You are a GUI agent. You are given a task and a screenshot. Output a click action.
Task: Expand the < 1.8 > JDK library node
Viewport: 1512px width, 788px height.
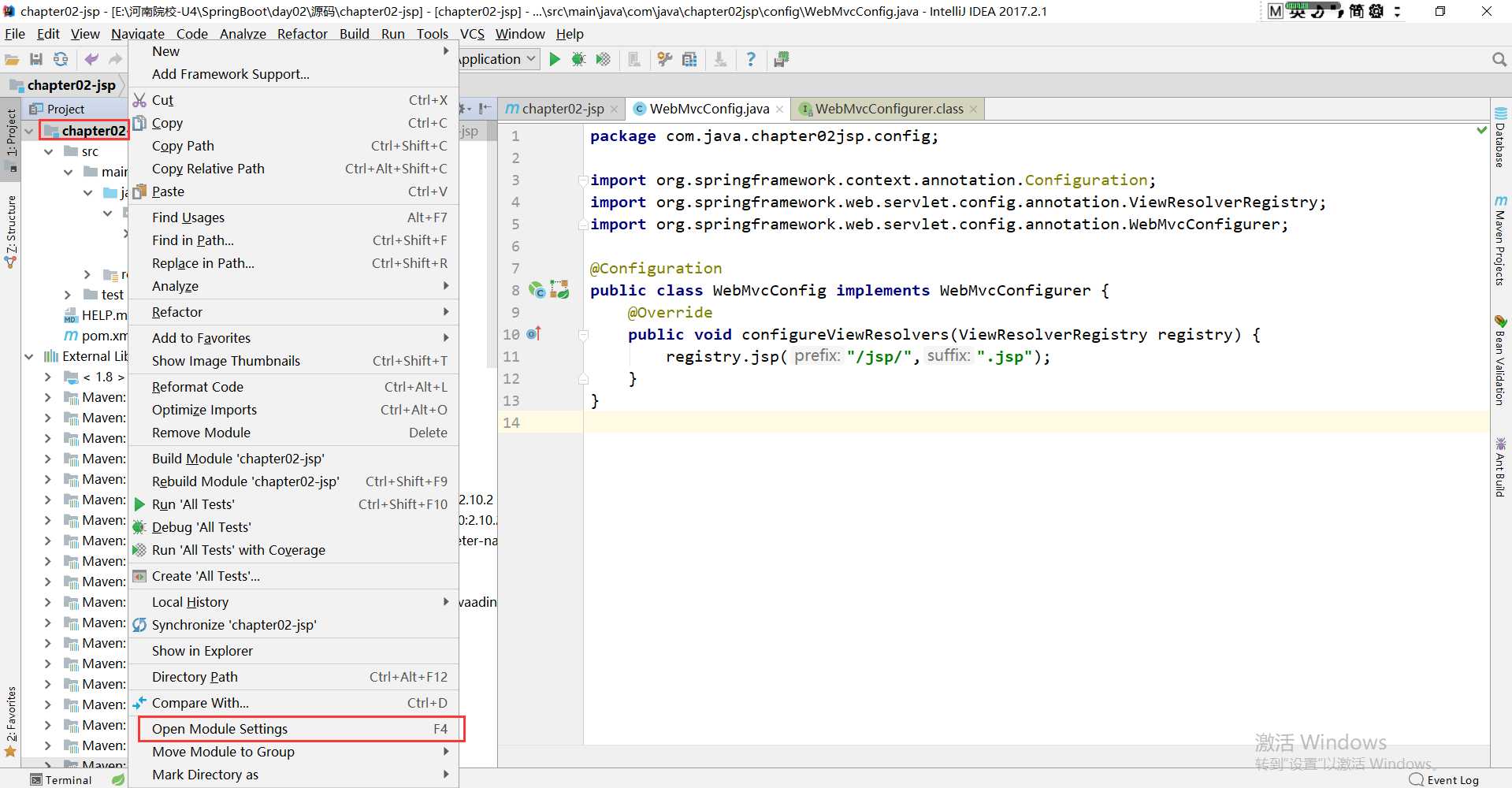[x=48, y=377]
